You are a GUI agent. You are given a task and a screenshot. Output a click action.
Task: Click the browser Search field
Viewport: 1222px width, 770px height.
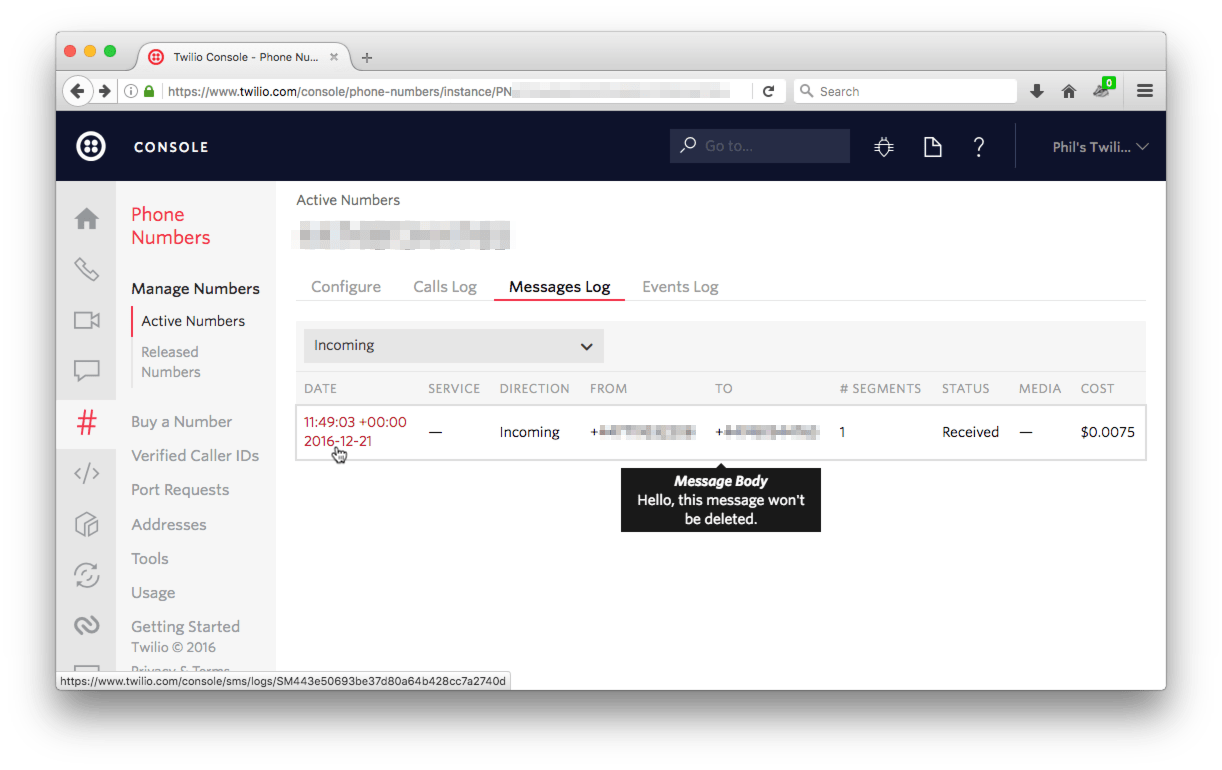click(905, 91)
